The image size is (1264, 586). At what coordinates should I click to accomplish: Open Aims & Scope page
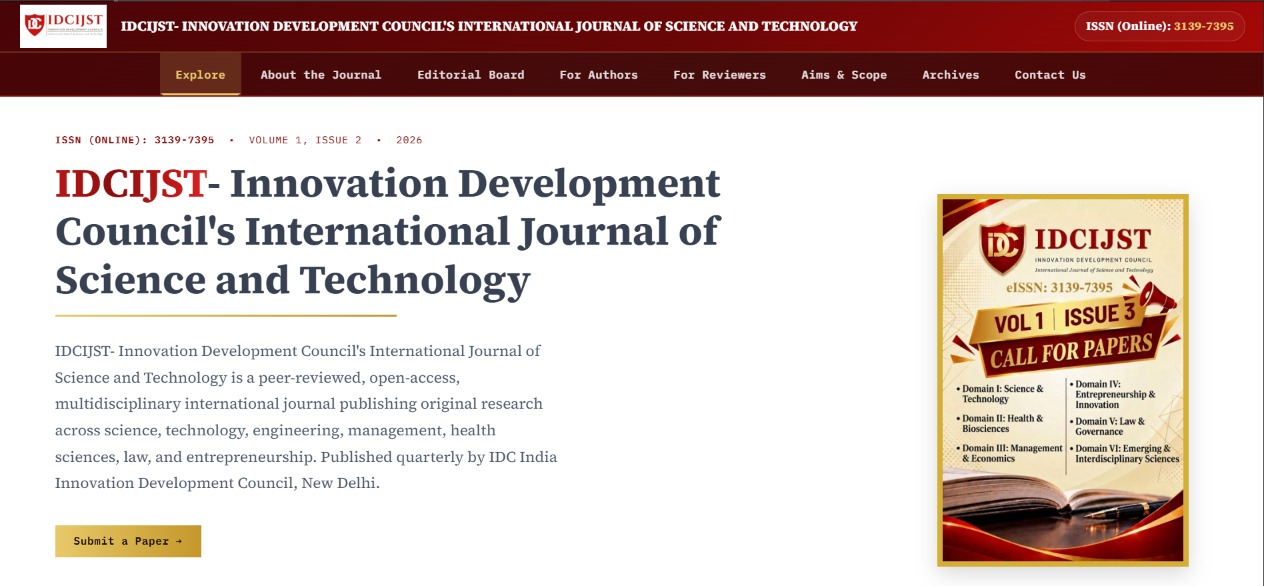pyautogui.click(x=844, y=75)
